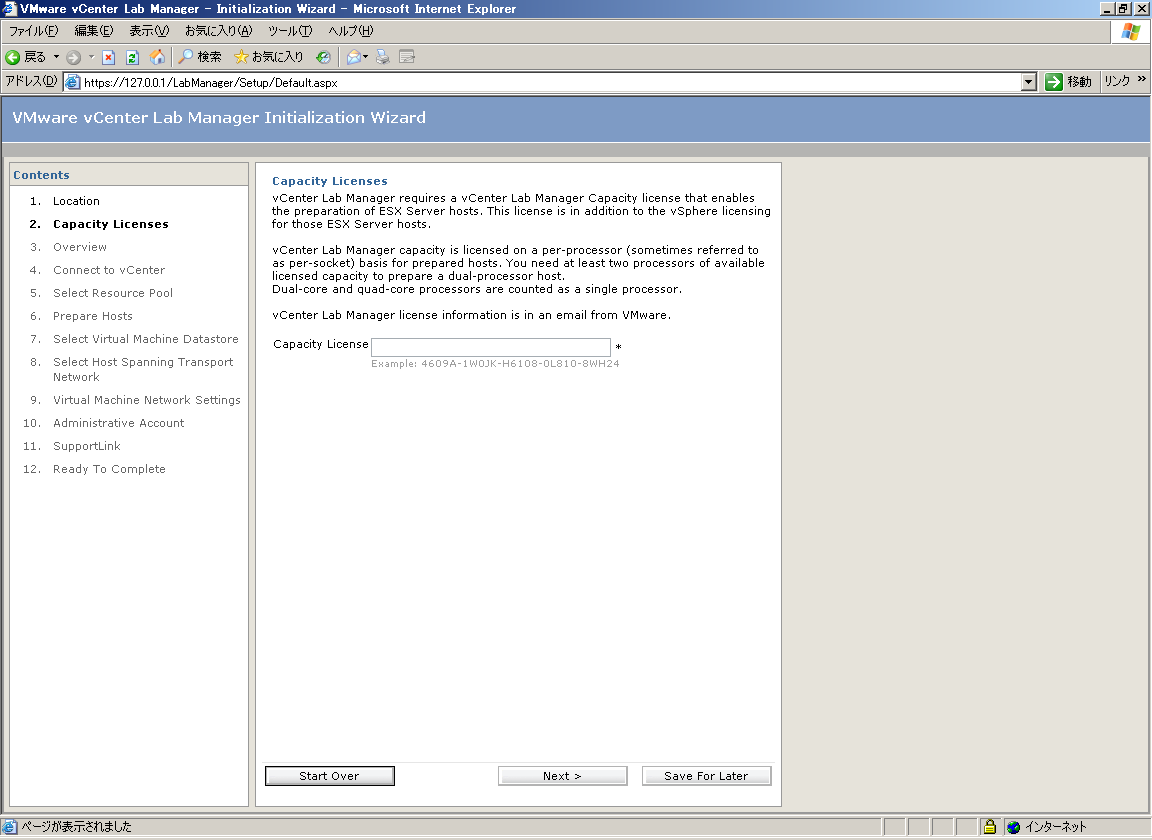1152x840 pixels.
Task: Click the SSL padlock status bar icon
Action: point(990,827)
